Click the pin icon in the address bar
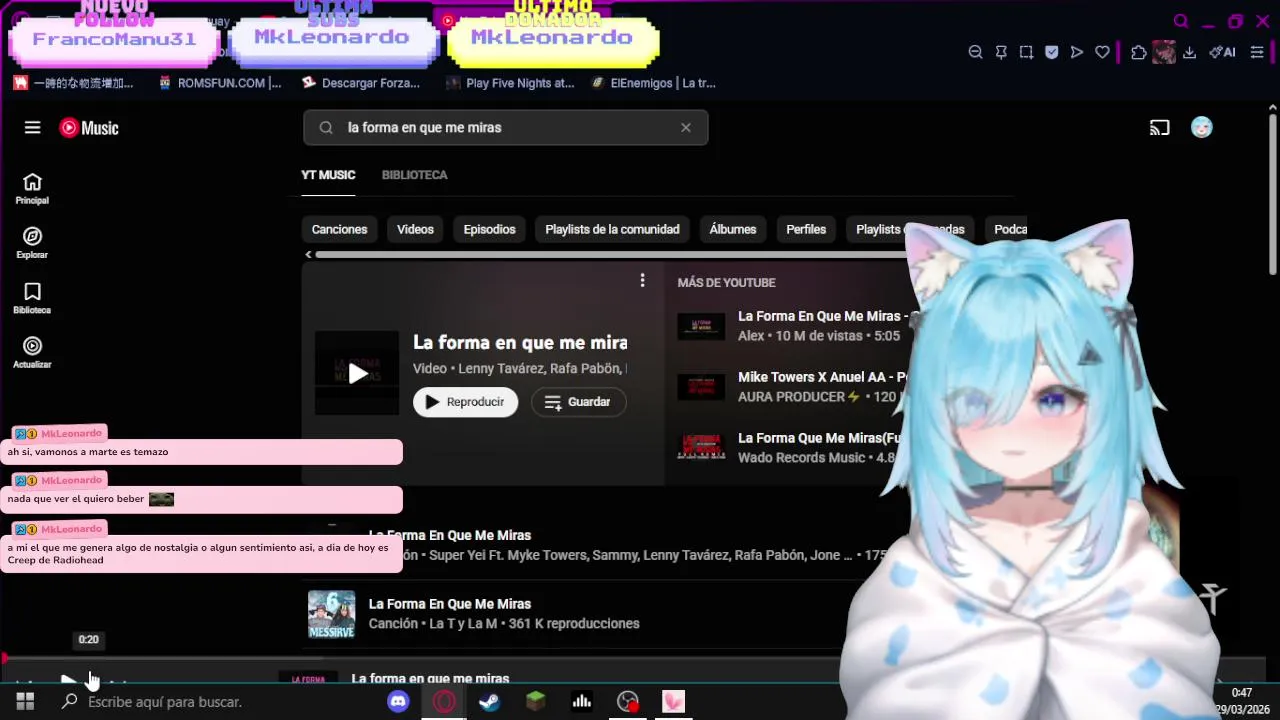The image size is (1280, 720). (x=1001, y=52)
